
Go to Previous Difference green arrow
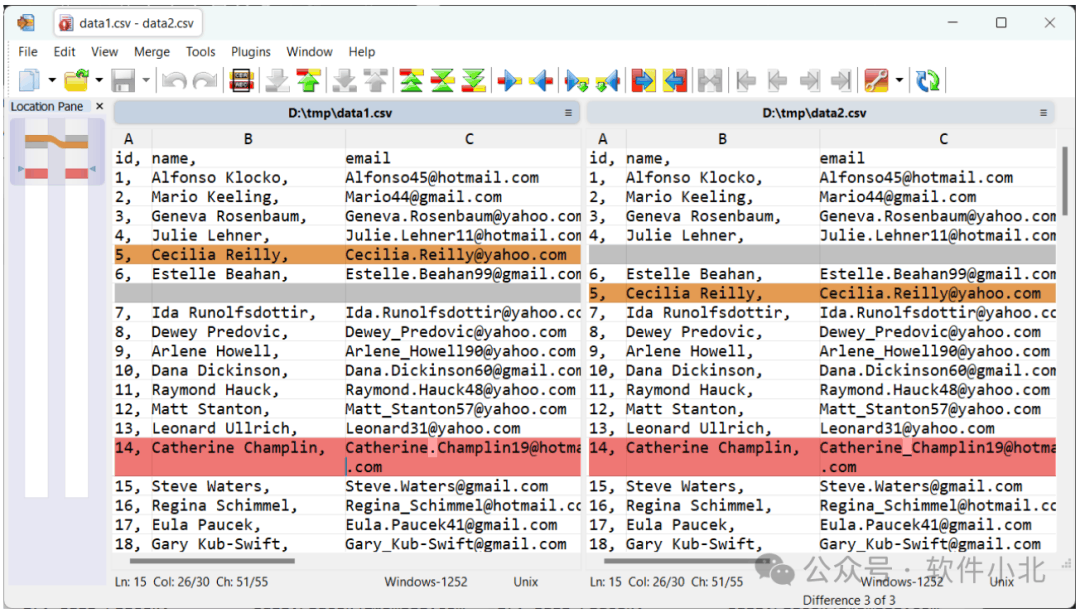pos(309,81)
